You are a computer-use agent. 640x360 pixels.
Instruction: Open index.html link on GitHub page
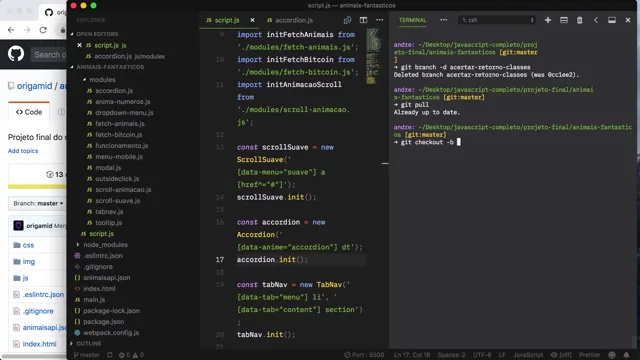pos(40,344)
